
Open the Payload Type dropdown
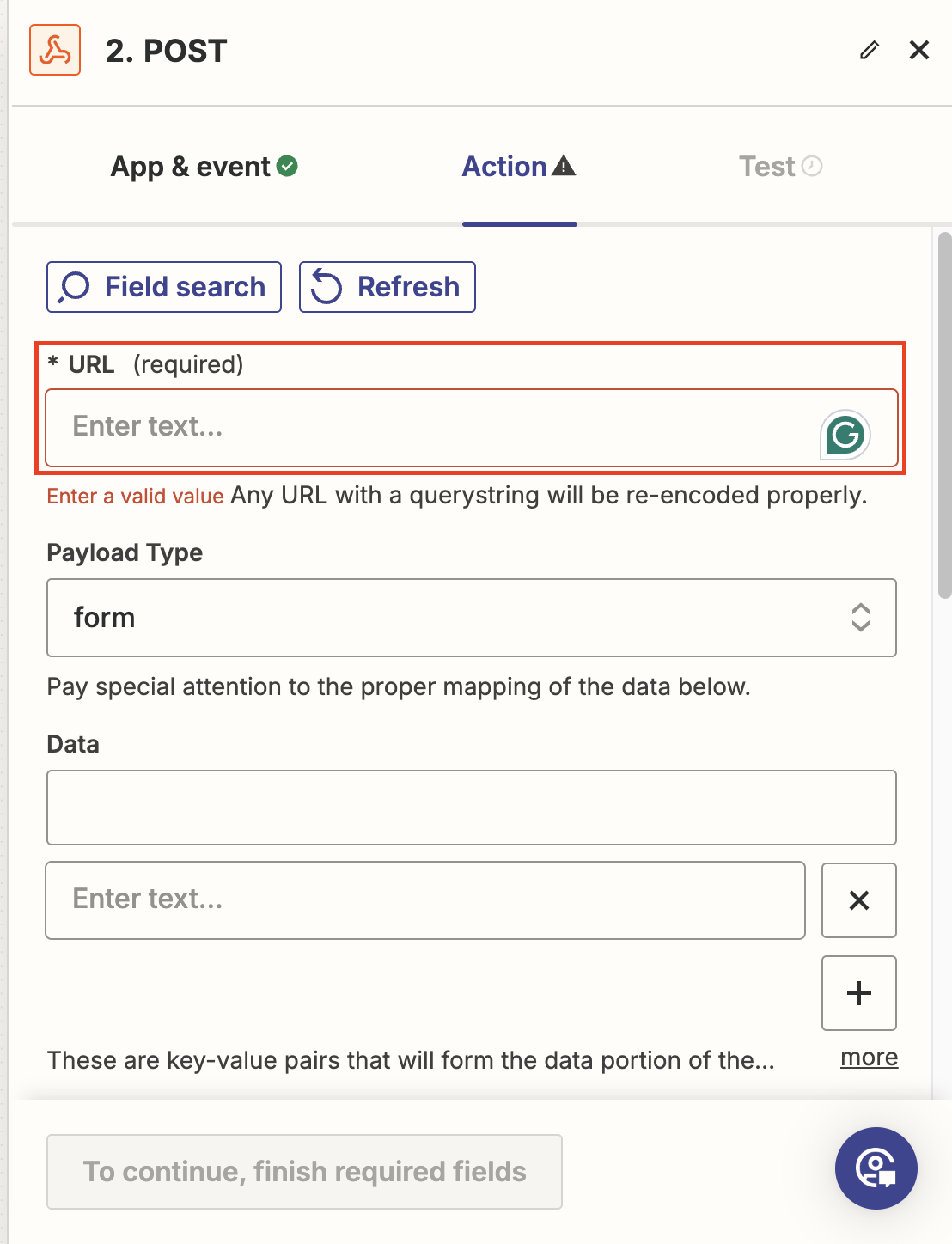tap(471, 618)
